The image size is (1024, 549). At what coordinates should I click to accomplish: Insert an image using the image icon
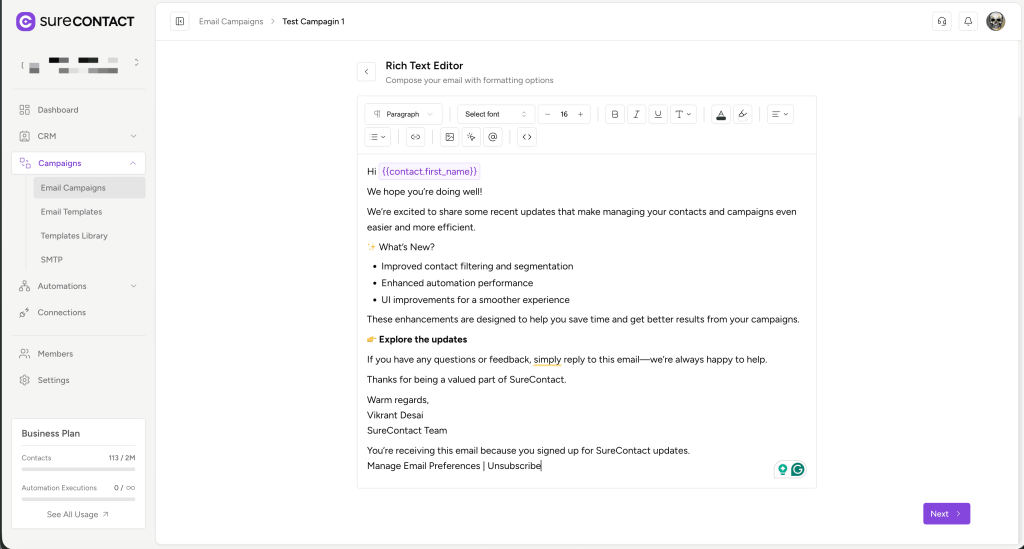[x=449, y=137]
